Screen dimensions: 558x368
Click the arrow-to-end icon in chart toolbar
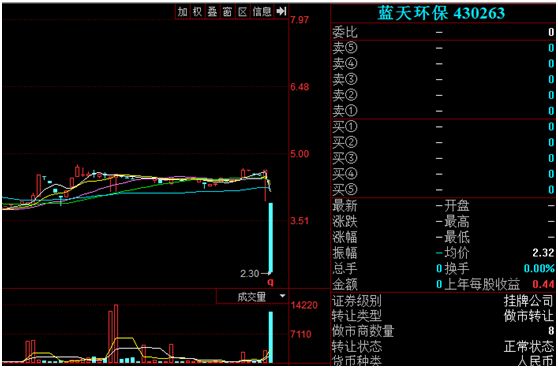click(x=281, y=12)
